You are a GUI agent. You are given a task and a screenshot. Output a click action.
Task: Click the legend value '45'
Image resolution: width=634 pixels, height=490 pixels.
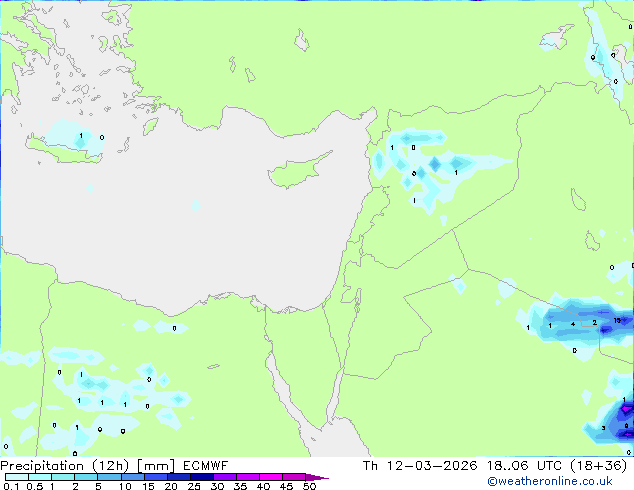[x=286, y=486]
